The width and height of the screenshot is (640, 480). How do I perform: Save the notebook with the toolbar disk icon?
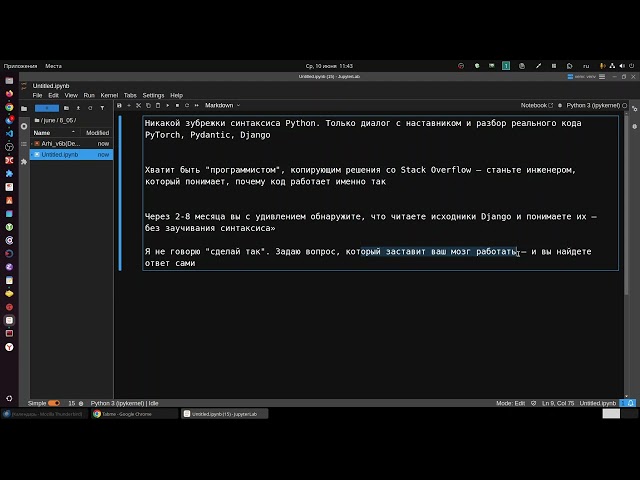(x=119, y=105)
